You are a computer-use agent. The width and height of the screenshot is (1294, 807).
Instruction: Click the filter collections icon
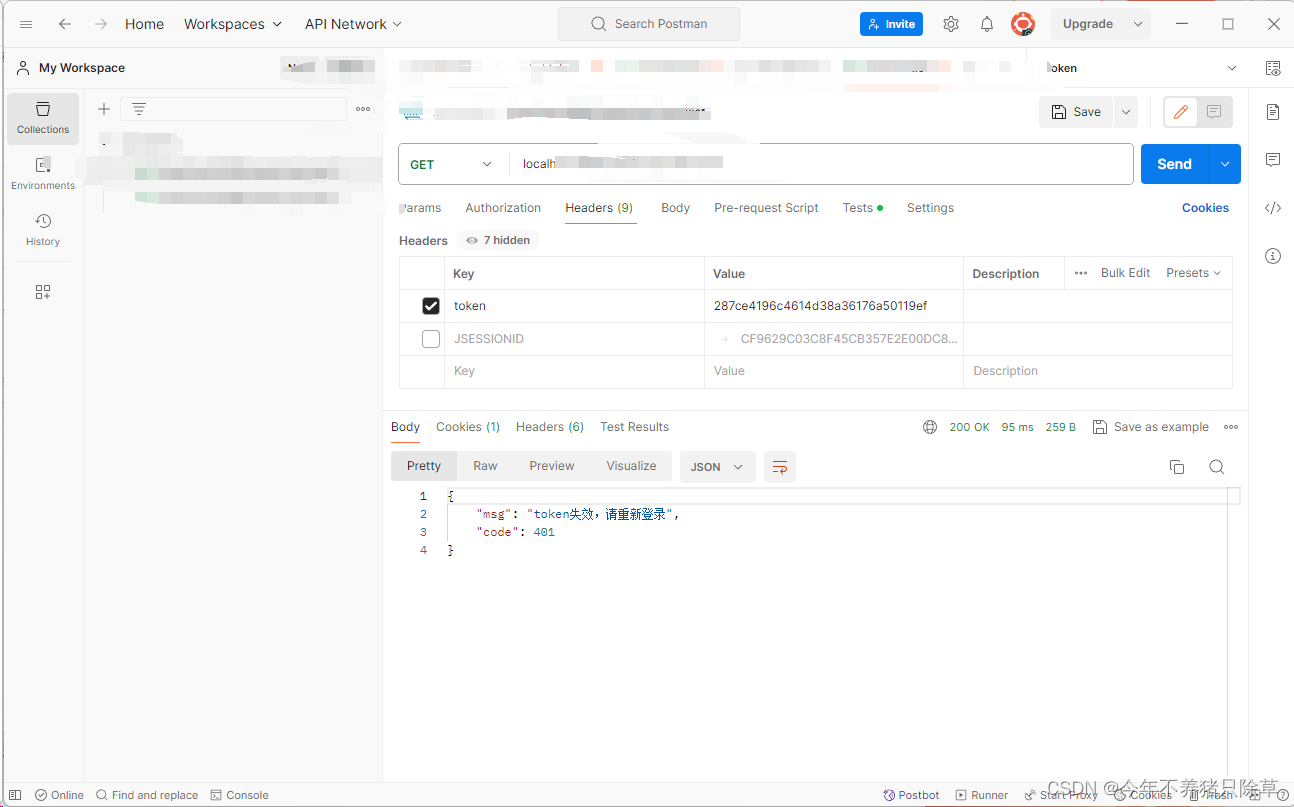pyautogui.click(x=139, y=109)
